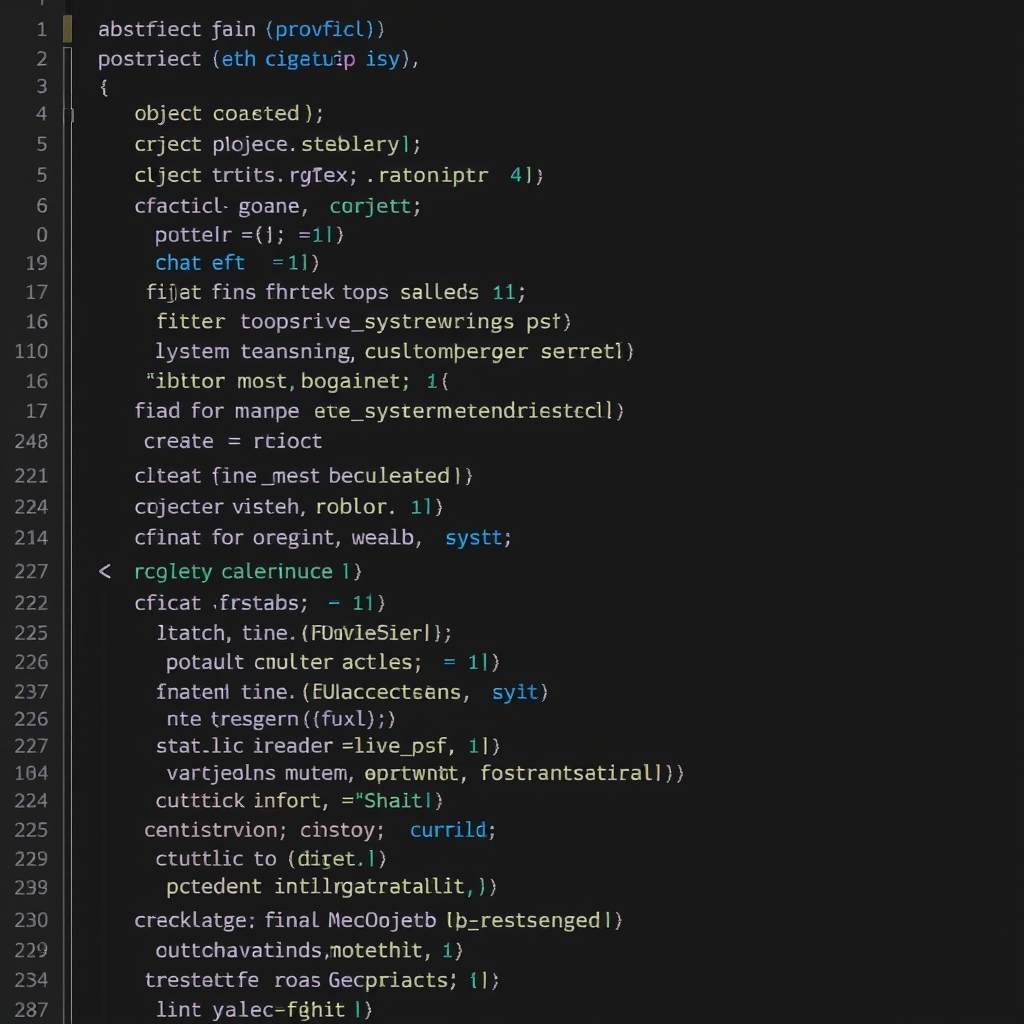Click line number 110 in the gutter
The height and width of the screenshot is (1024, 1024).
pos(31,352)
